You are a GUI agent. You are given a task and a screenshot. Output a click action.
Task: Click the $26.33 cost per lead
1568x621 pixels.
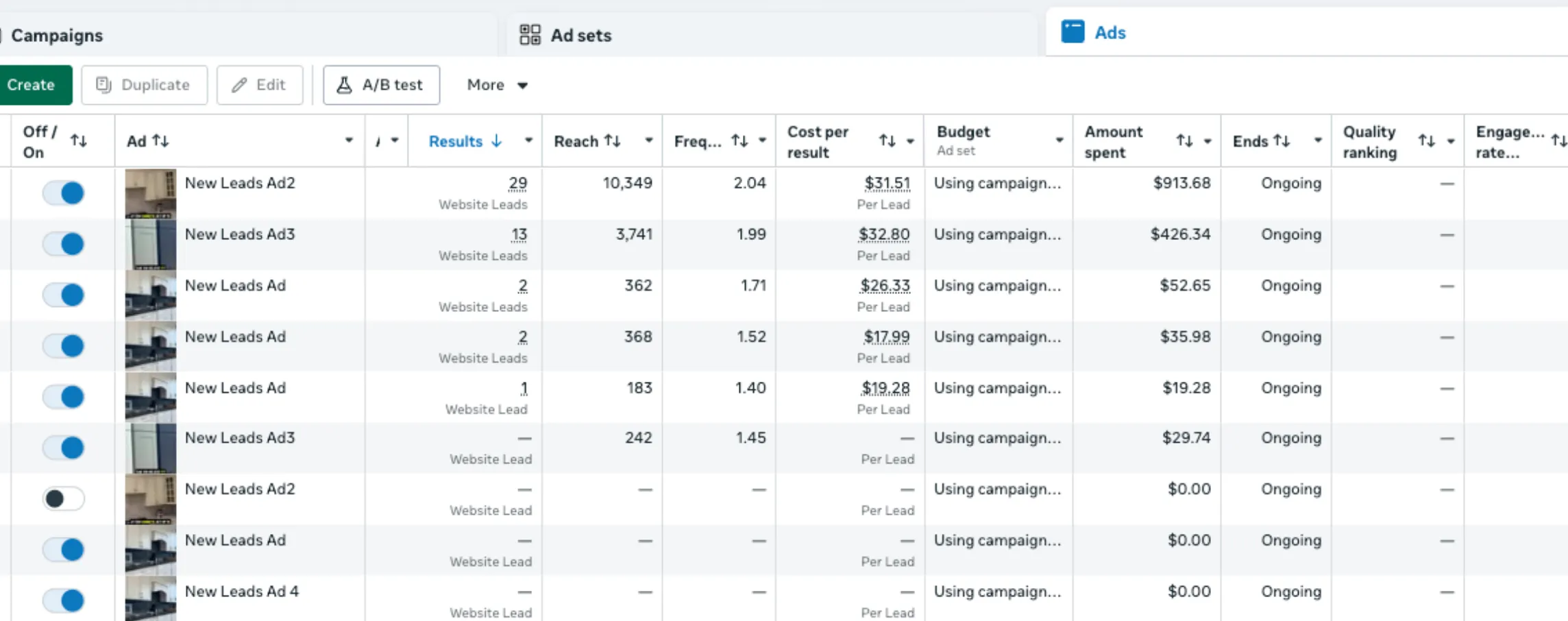[x=885, y=286]
